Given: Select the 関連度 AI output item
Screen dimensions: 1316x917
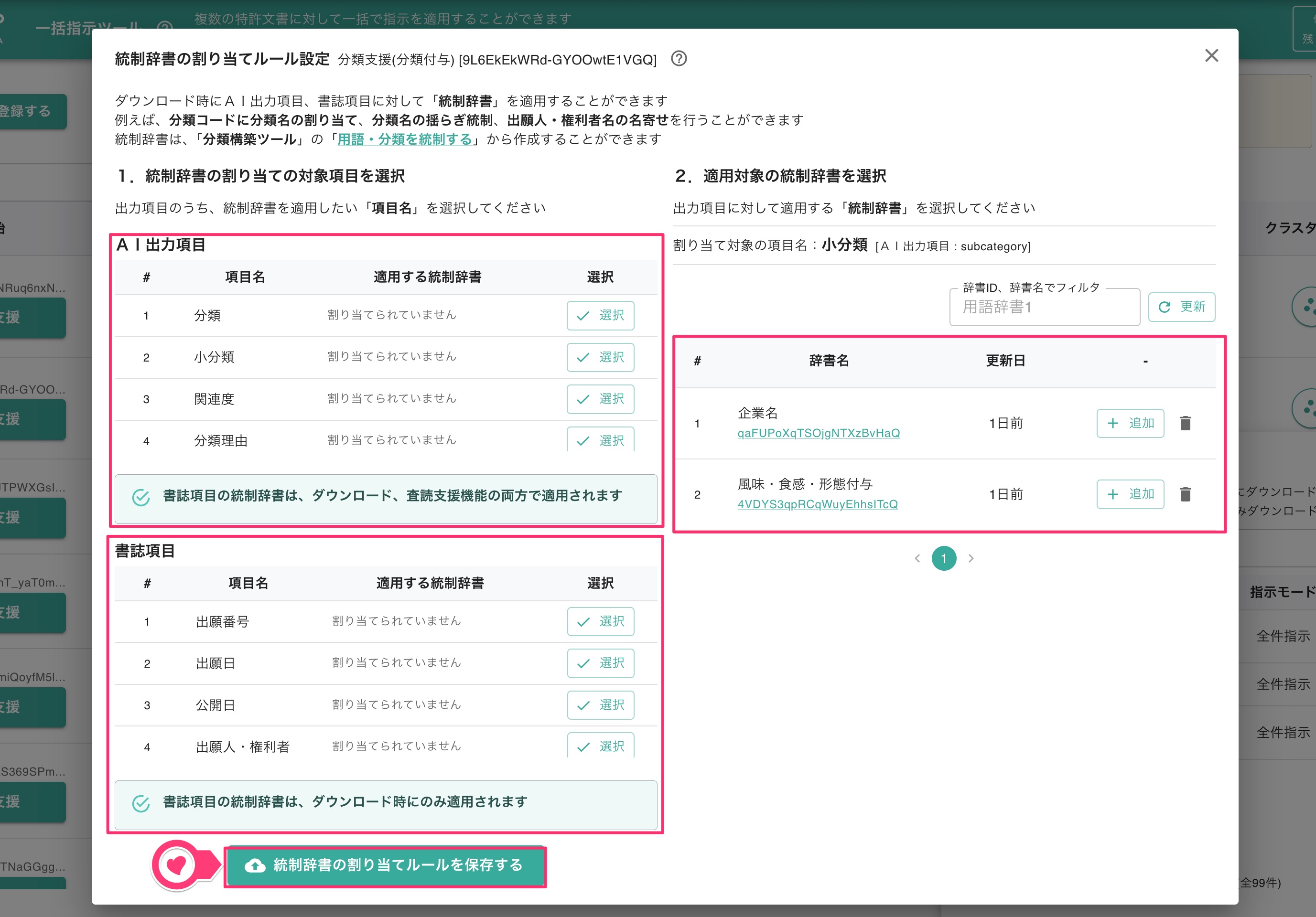Looking at the screenshot, I should [600, 399].
